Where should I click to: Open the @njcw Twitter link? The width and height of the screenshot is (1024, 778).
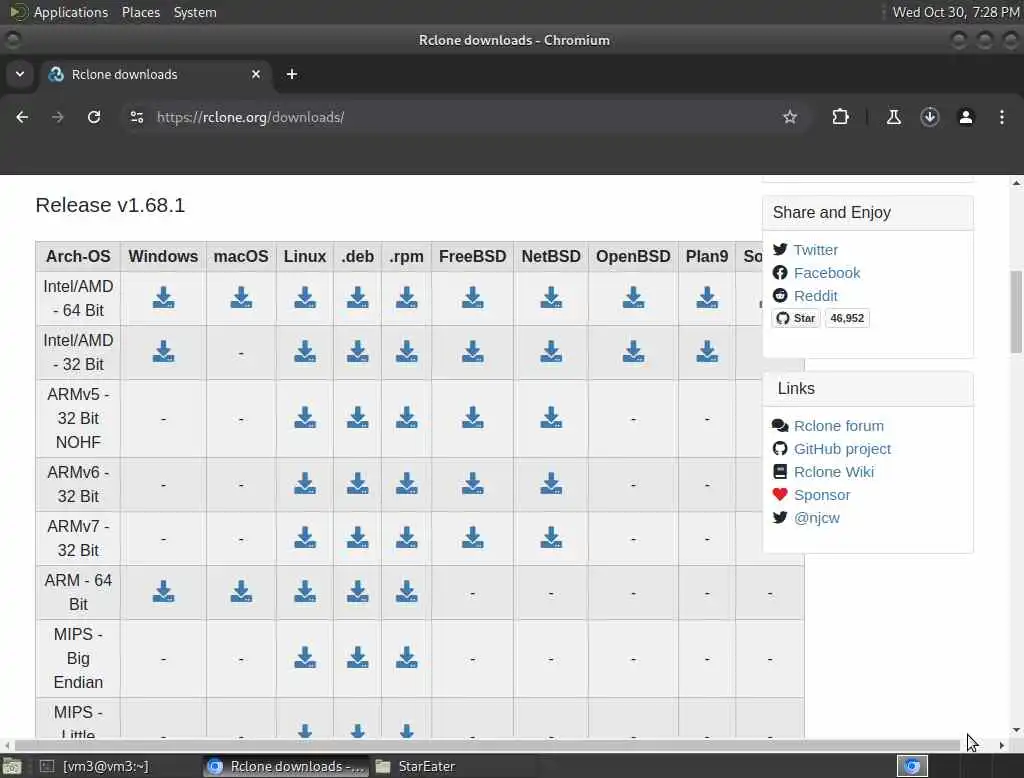tap(817, 517)
